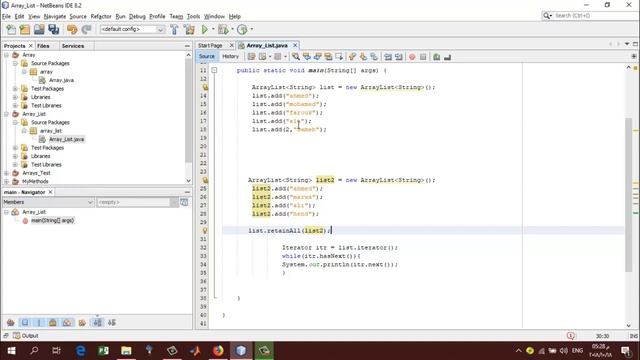Click the Search (Ctrl+I) field

[590, 16]
